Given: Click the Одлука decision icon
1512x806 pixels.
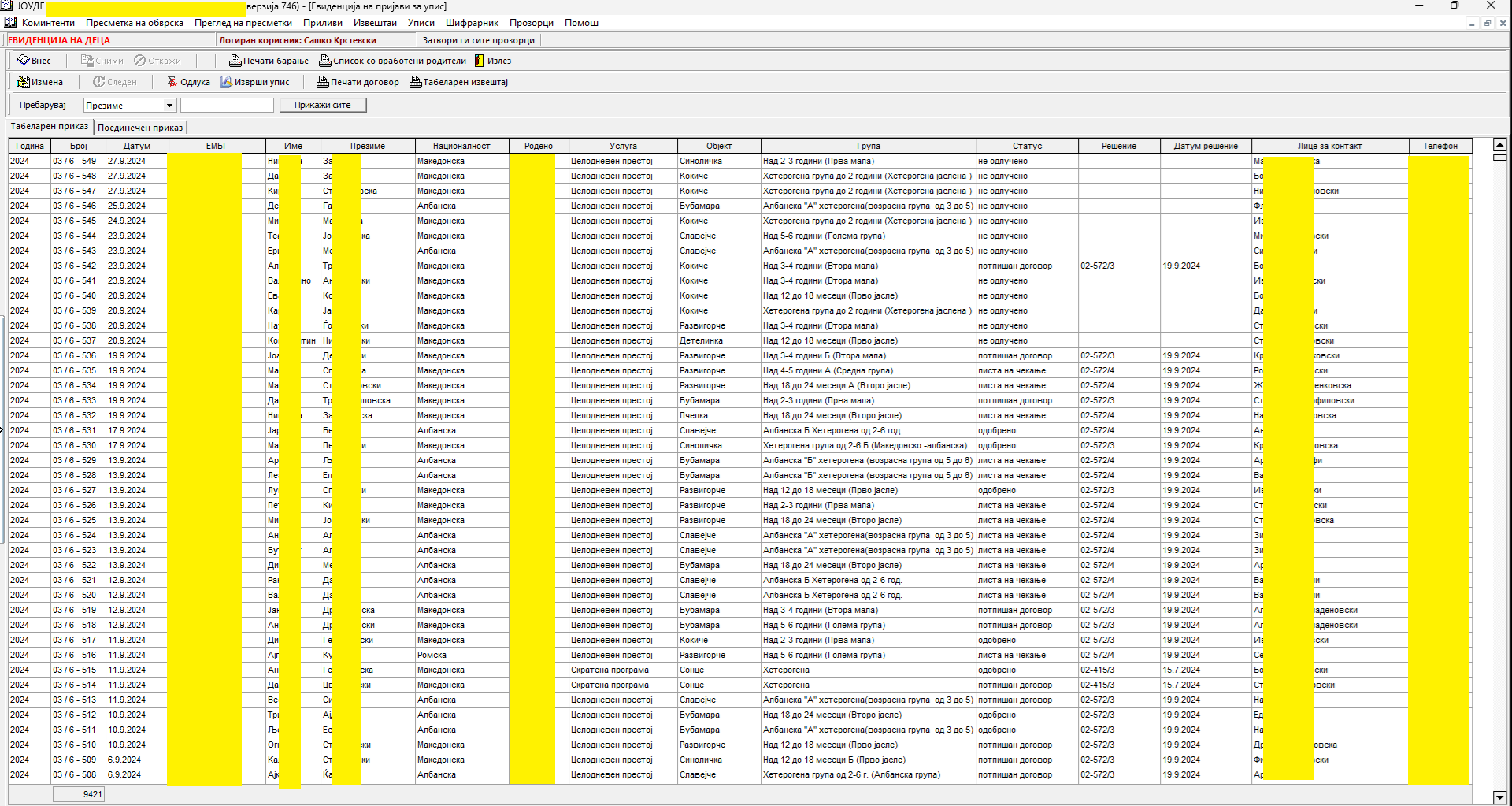Looking at the screenshot, I should click(172, 82).
